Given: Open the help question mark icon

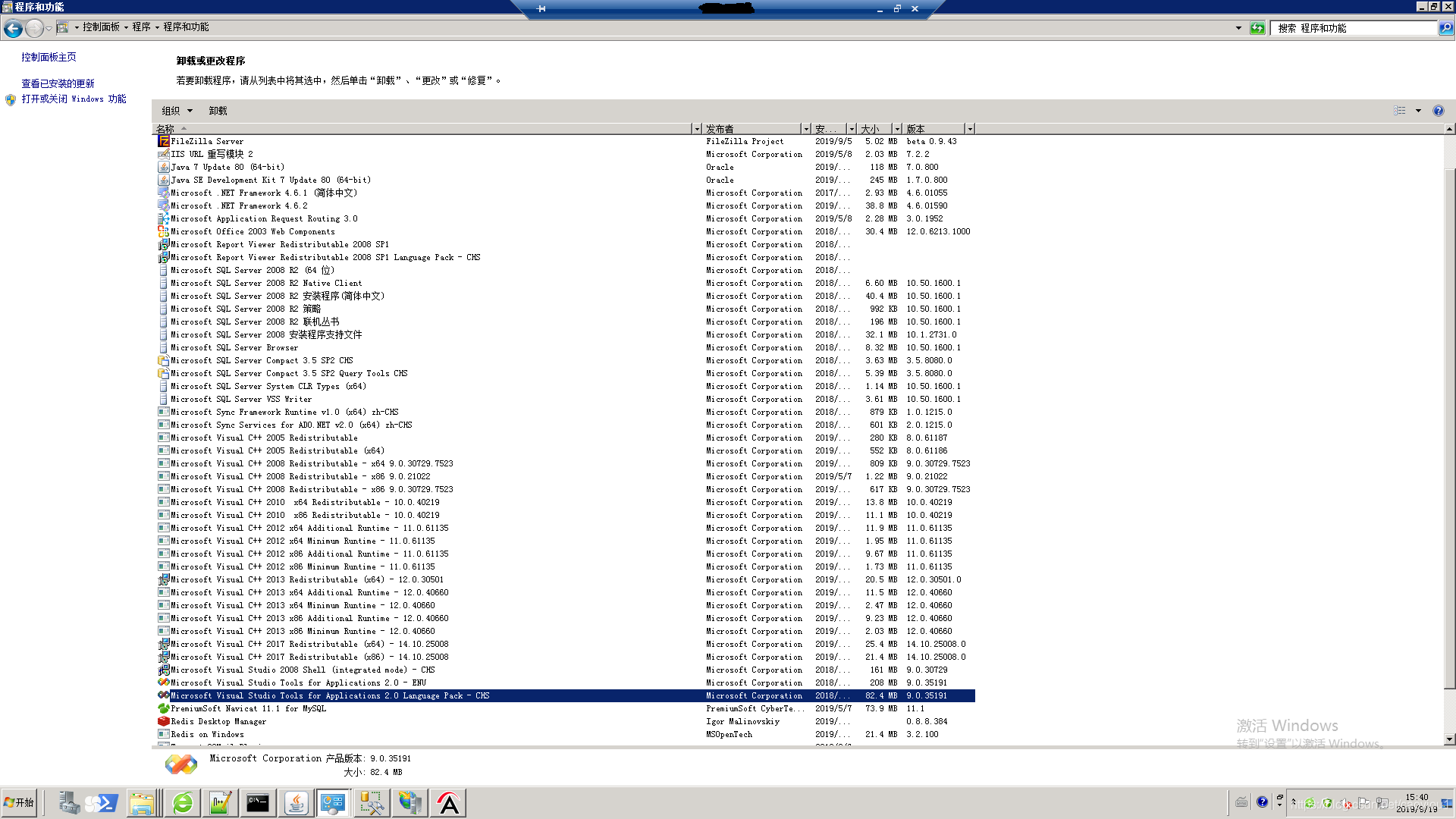Looking at the screenshot, I should point(1438,111).
